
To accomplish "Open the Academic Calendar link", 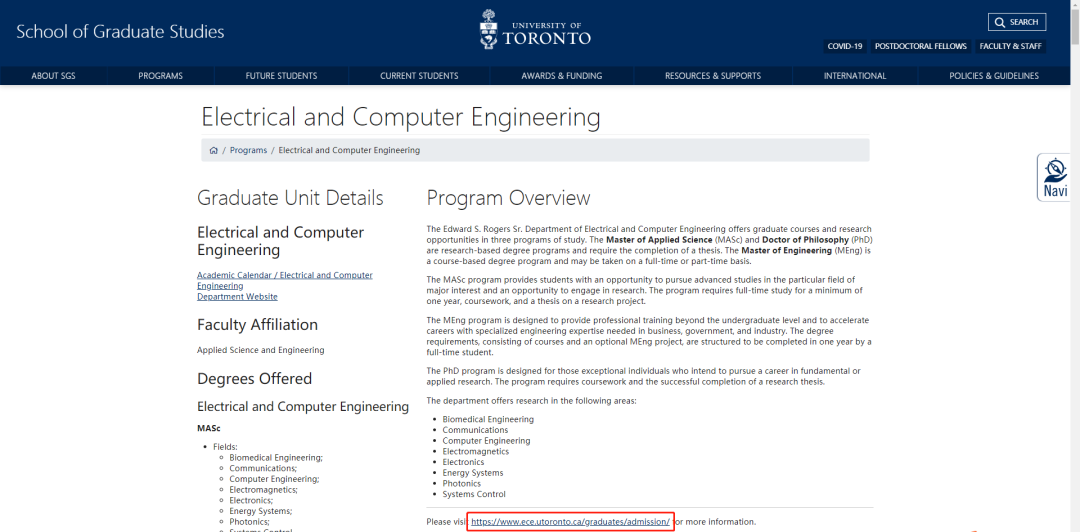I will 284,280.
